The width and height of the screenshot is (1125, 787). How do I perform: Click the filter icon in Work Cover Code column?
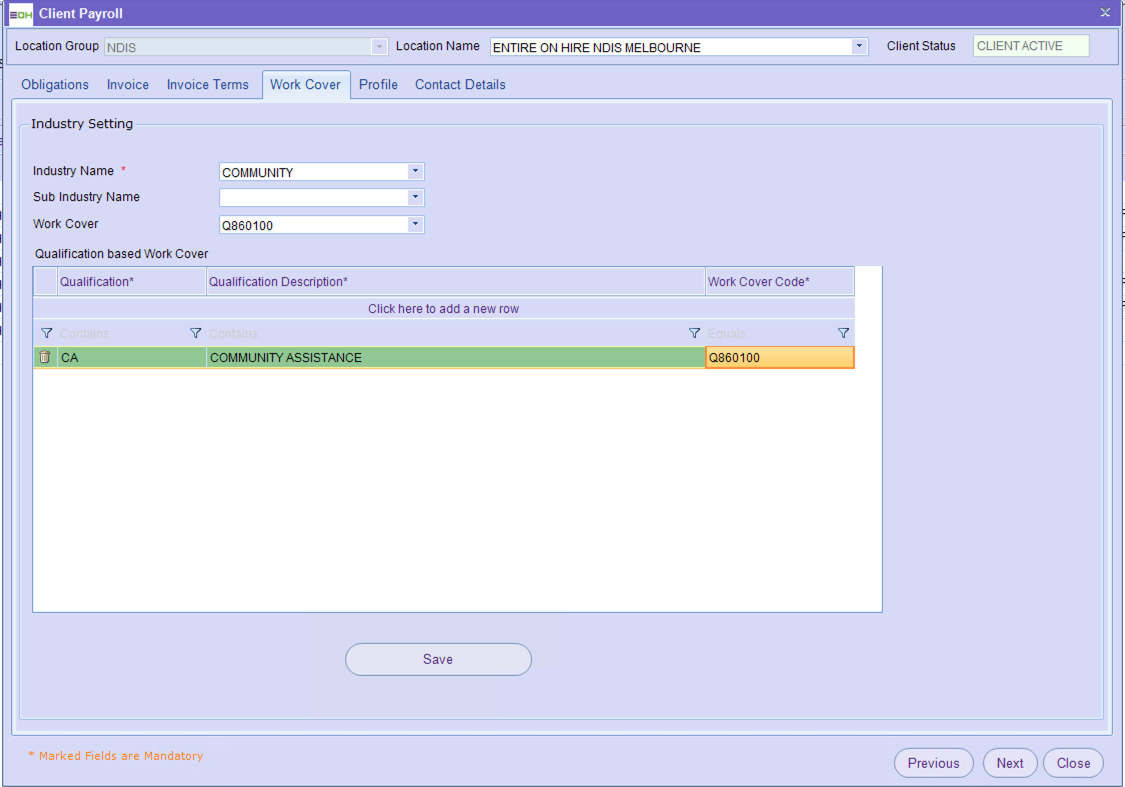point(843,333)
